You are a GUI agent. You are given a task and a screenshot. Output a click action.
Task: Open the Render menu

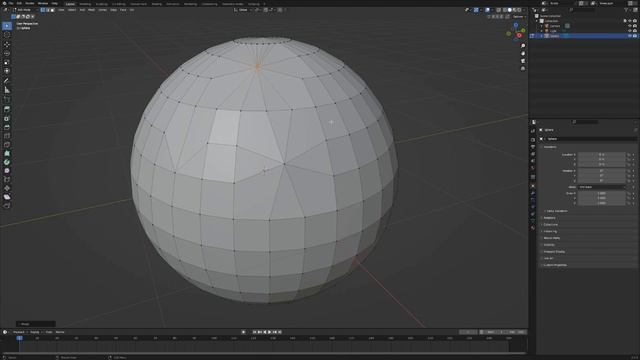30,3
